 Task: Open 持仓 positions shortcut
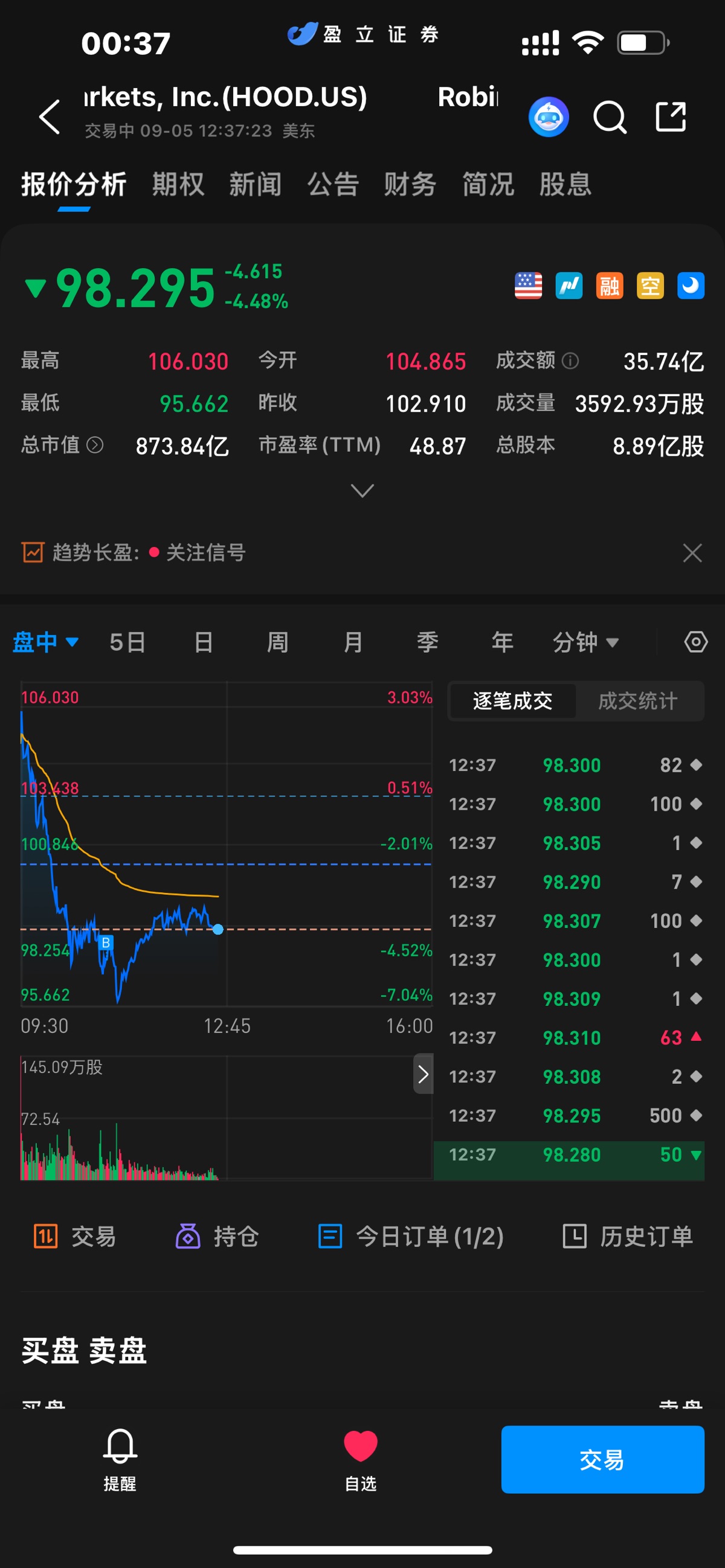coord(217,1237)
